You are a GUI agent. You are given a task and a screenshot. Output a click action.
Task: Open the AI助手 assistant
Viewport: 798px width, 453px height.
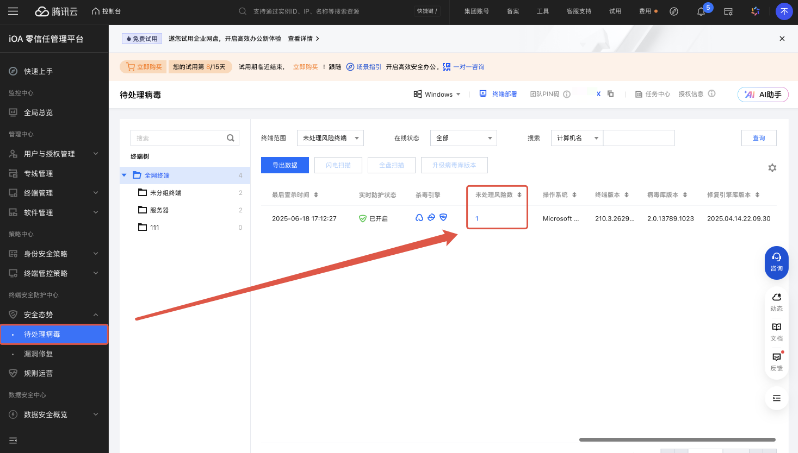click(x=763, y=94)
